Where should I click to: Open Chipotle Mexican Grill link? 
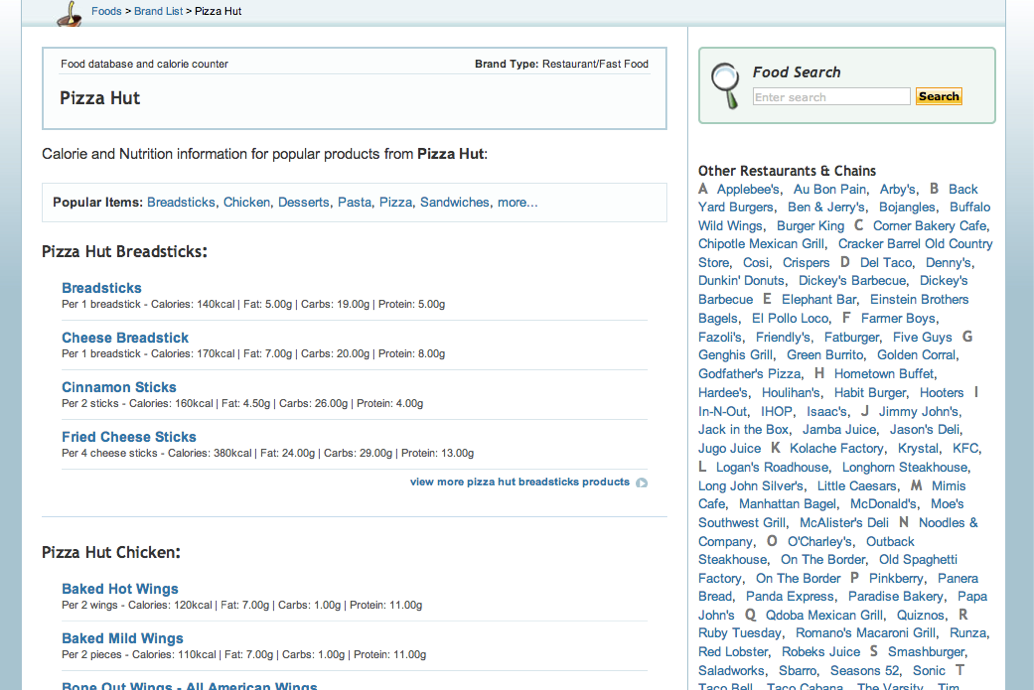(x=761, y=243)
